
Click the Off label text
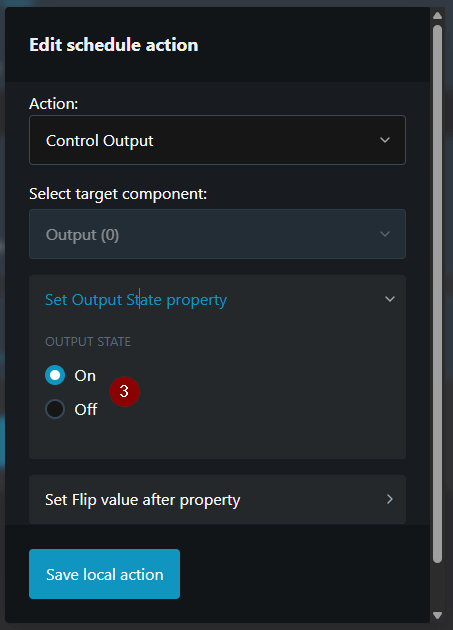pos(86,409)
